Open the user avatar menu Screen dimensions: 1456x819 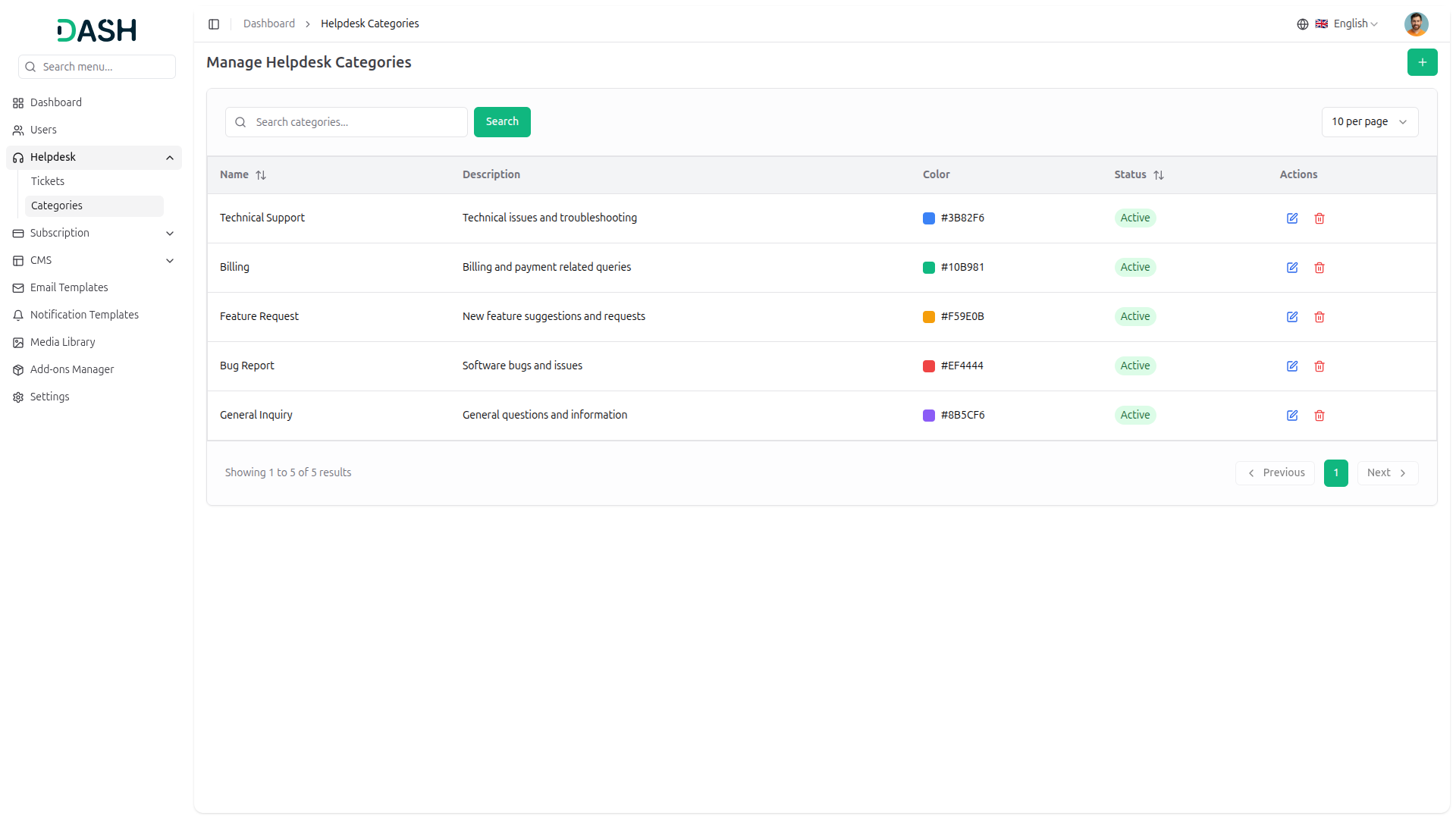1416,24
